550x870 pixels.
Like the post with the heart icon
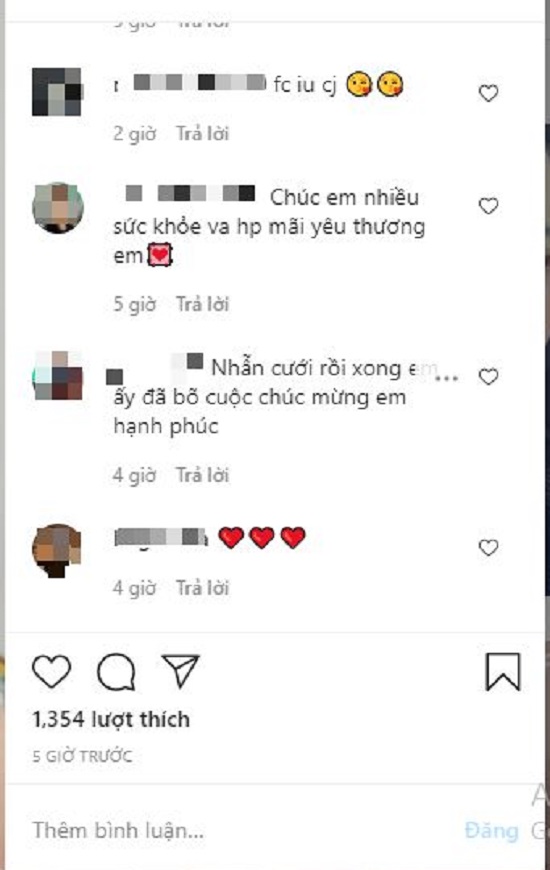pyautogui.click(x=52, y=671)
